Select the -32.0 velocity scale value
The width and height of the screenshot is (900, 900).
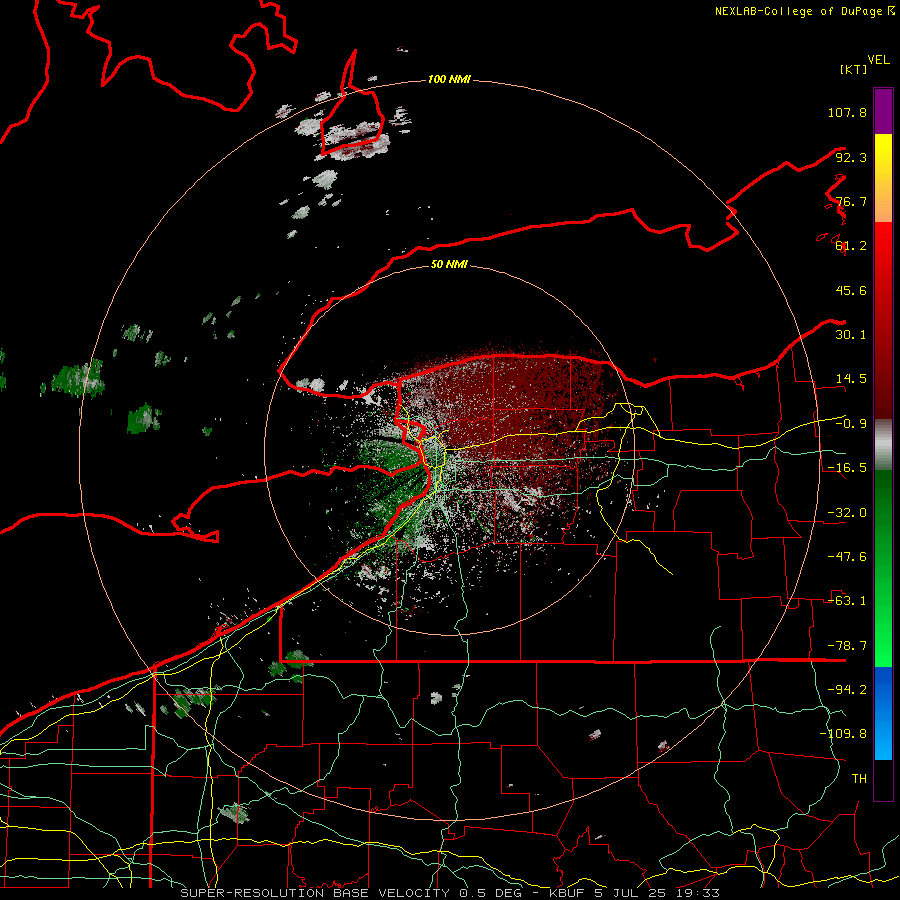tap(847, 513)
